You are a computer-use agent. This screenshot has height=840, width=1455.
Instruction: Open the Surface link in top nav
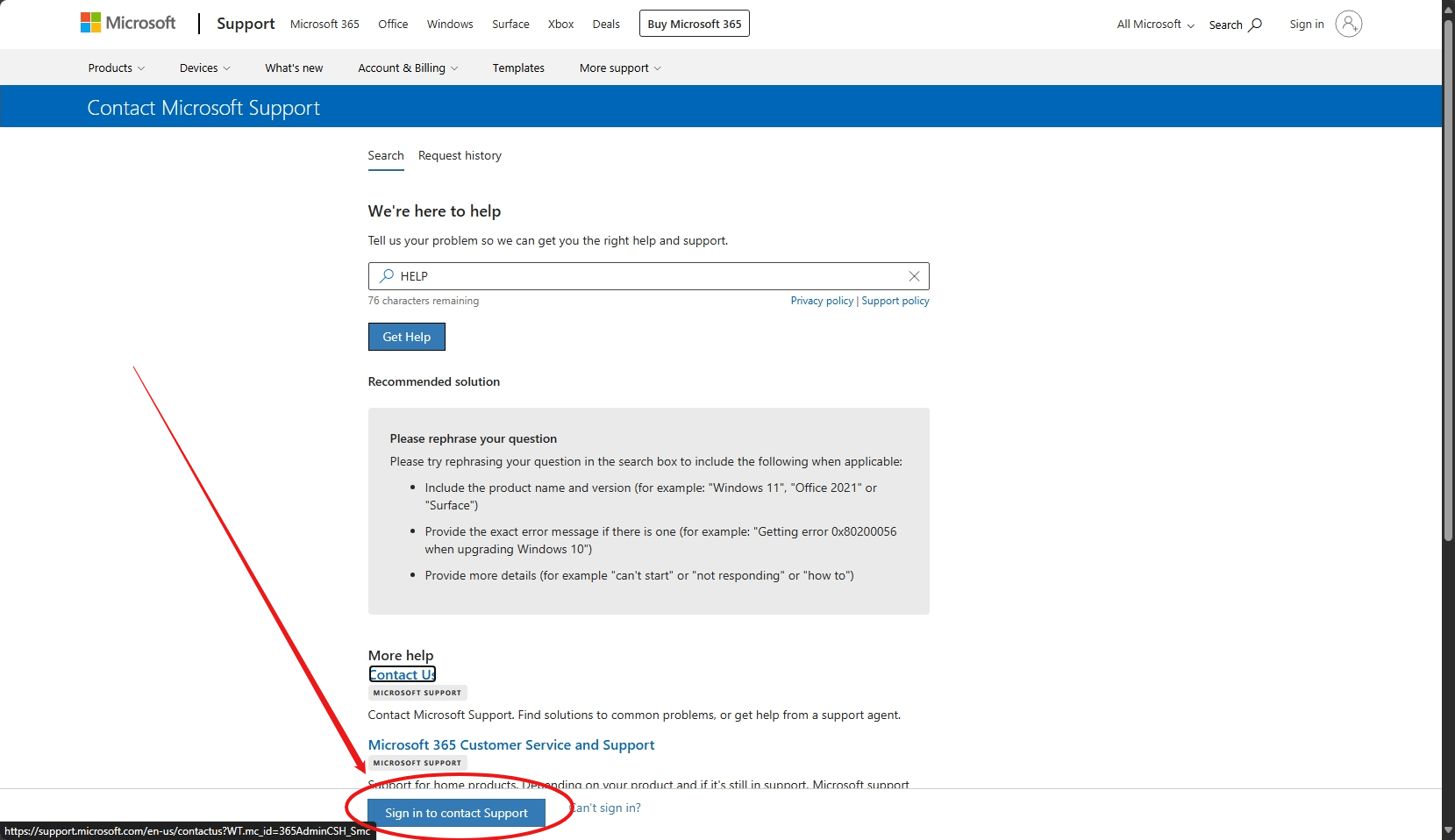(510, 24)
